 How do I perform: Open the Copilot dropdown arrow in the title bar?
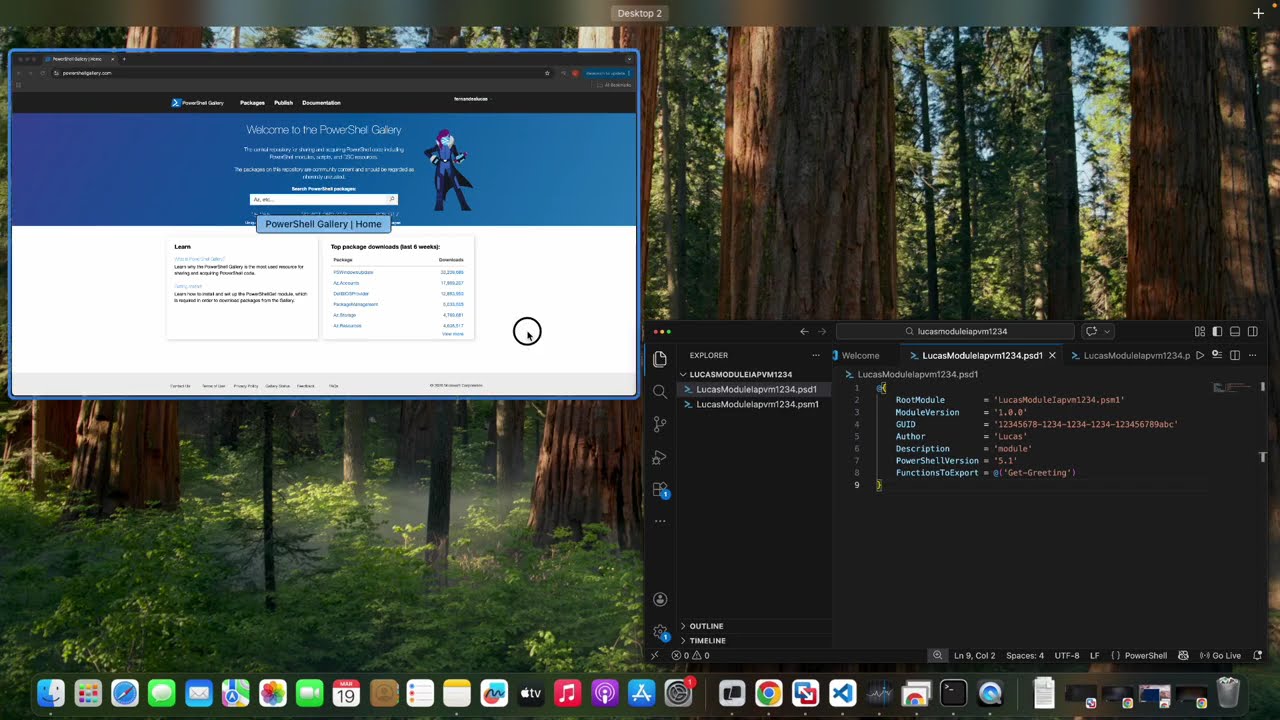(1106, 331)
